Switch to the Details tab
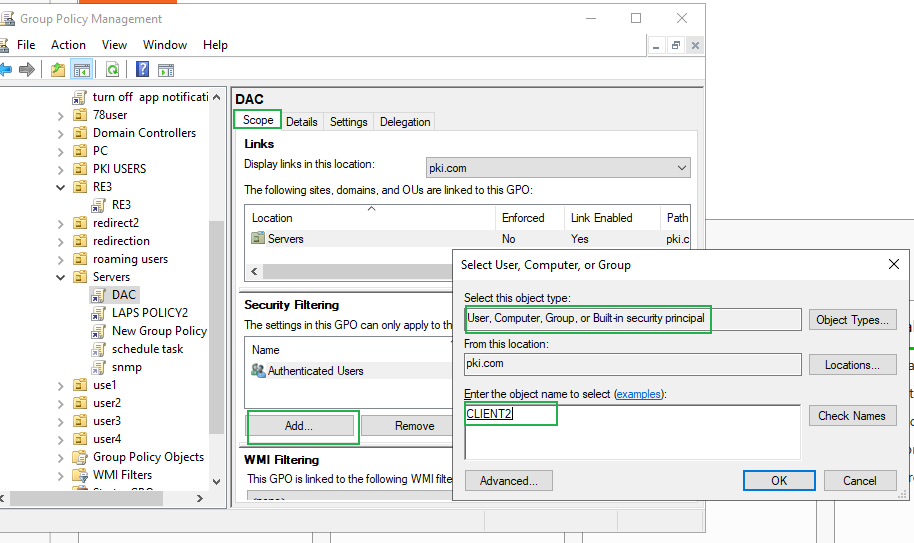Viewport: 914px width, 543px height. pos(301,122)
